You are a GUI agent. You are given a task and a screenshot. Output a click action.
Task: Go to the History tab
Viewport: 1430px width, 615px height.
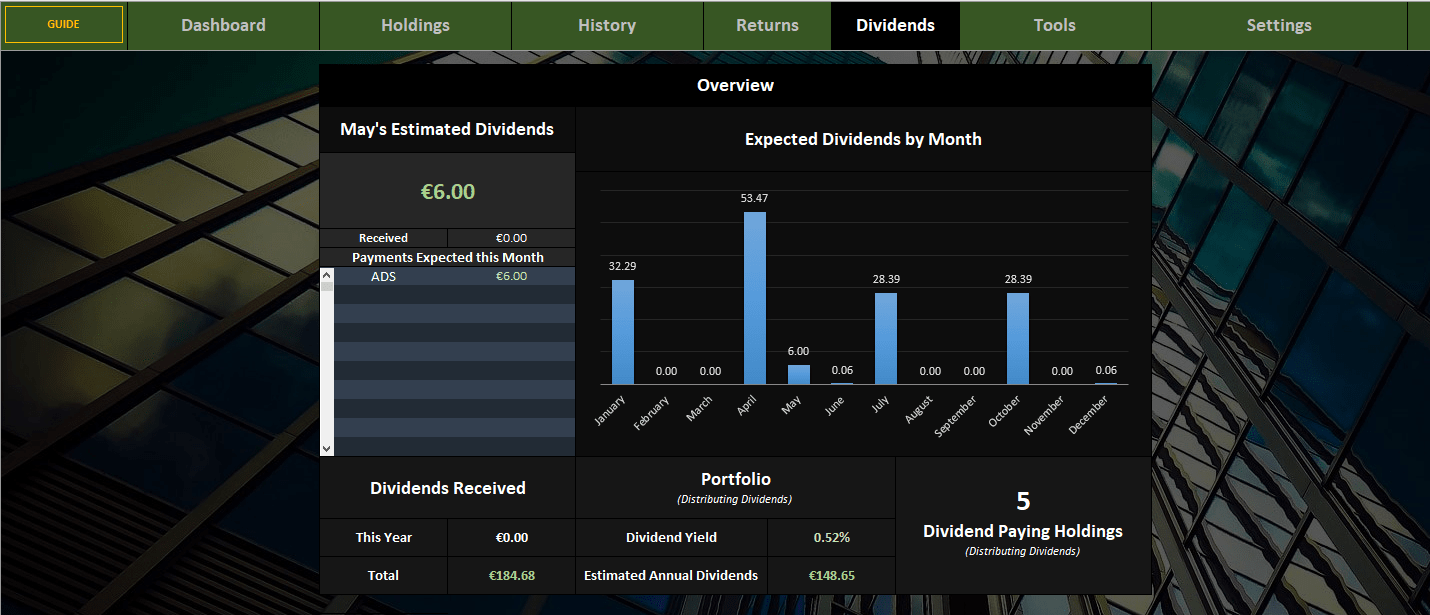click(607, 25)
